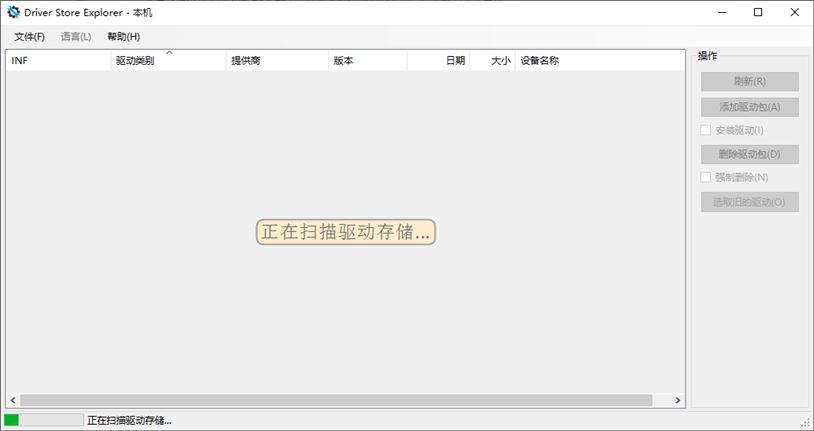The image size is (814, 431).
Task: Click the 删除驱动包(D) button
Action: [x=749, y=154]
